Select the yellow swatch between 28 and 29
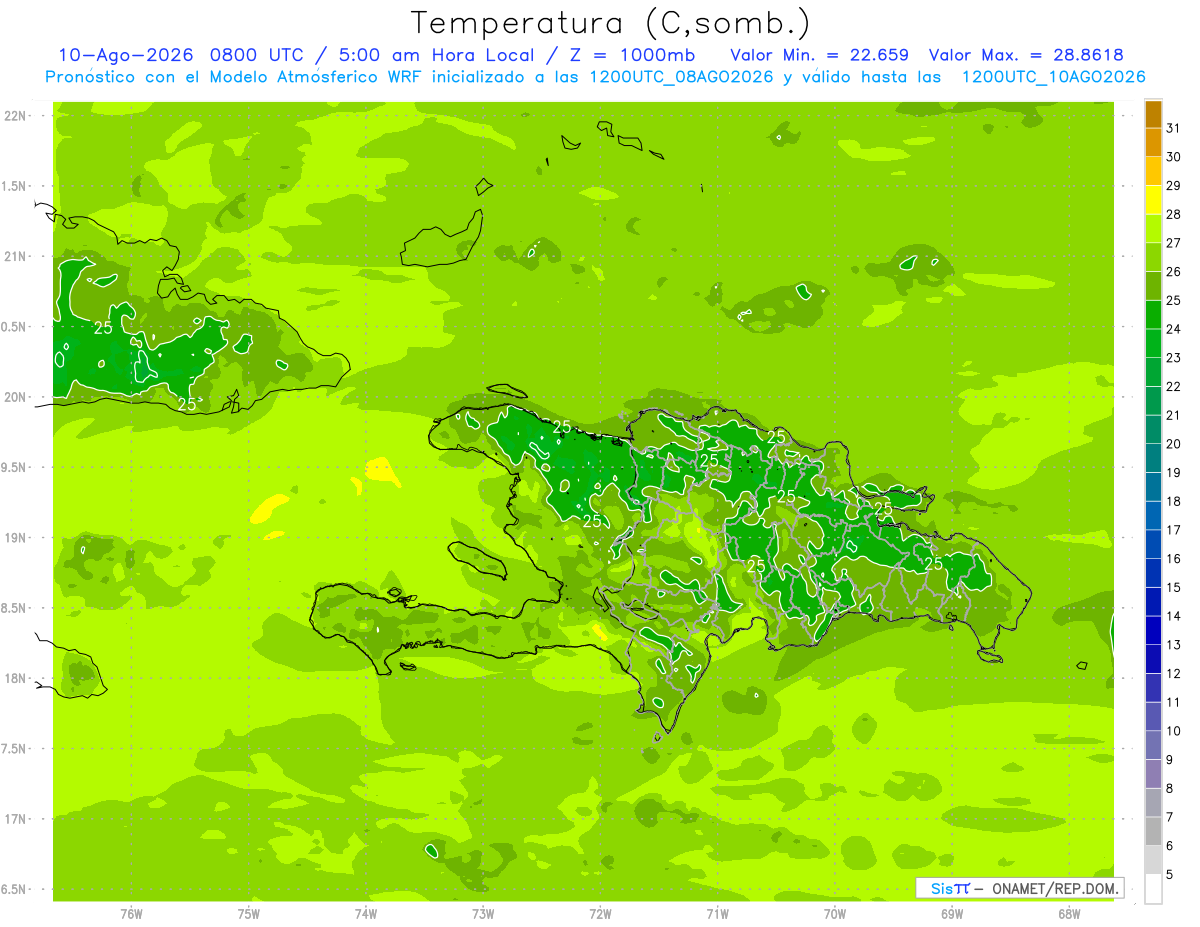The height and width of the screenshot is (927, 1200). point(1153,200)
